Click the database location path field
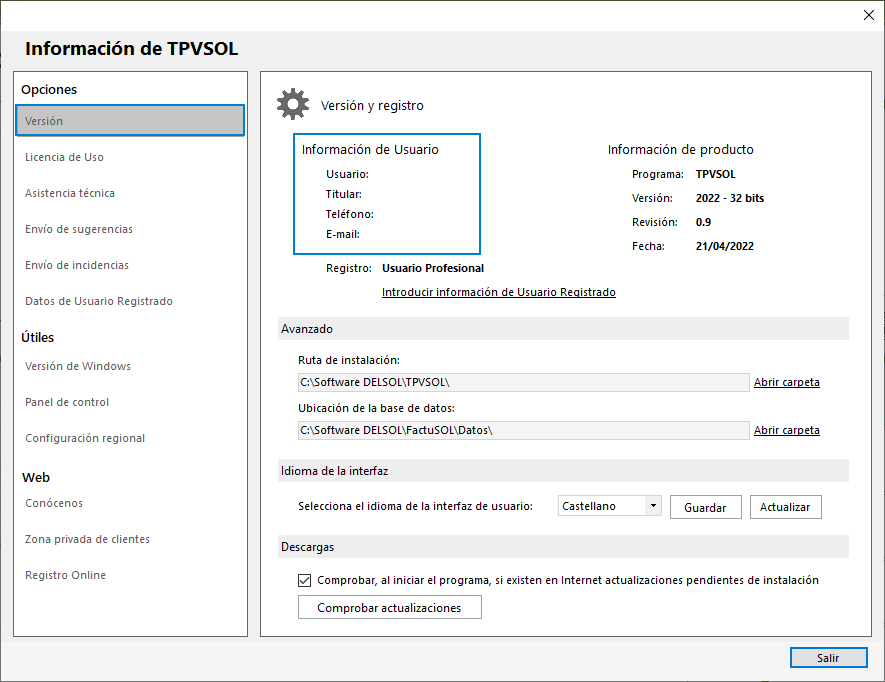This screenshot has width=885, height=682. coord(524,430)
